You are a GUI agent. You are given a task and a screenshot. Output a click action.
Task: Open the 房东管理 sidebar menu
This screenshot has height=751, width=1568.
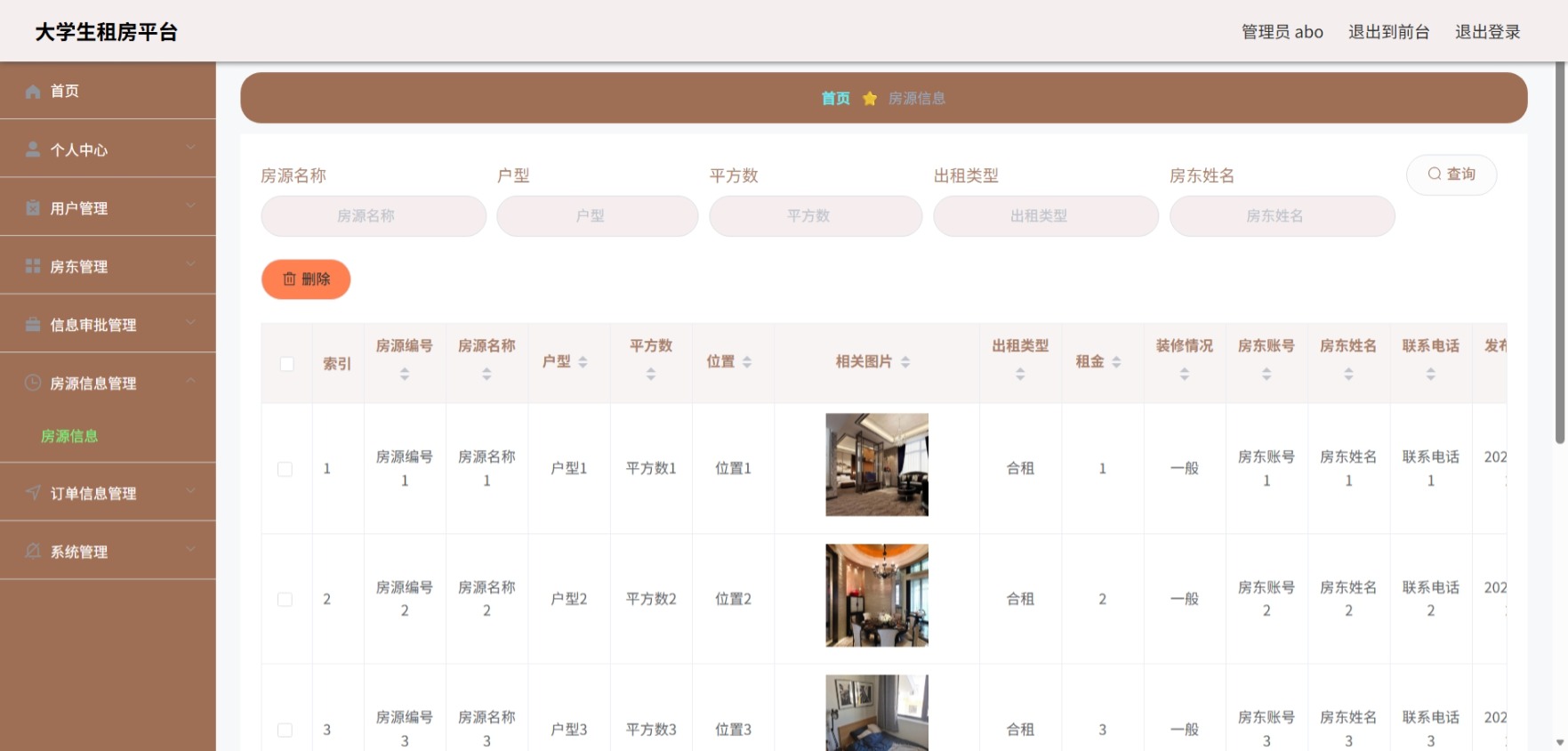point(108,266)
